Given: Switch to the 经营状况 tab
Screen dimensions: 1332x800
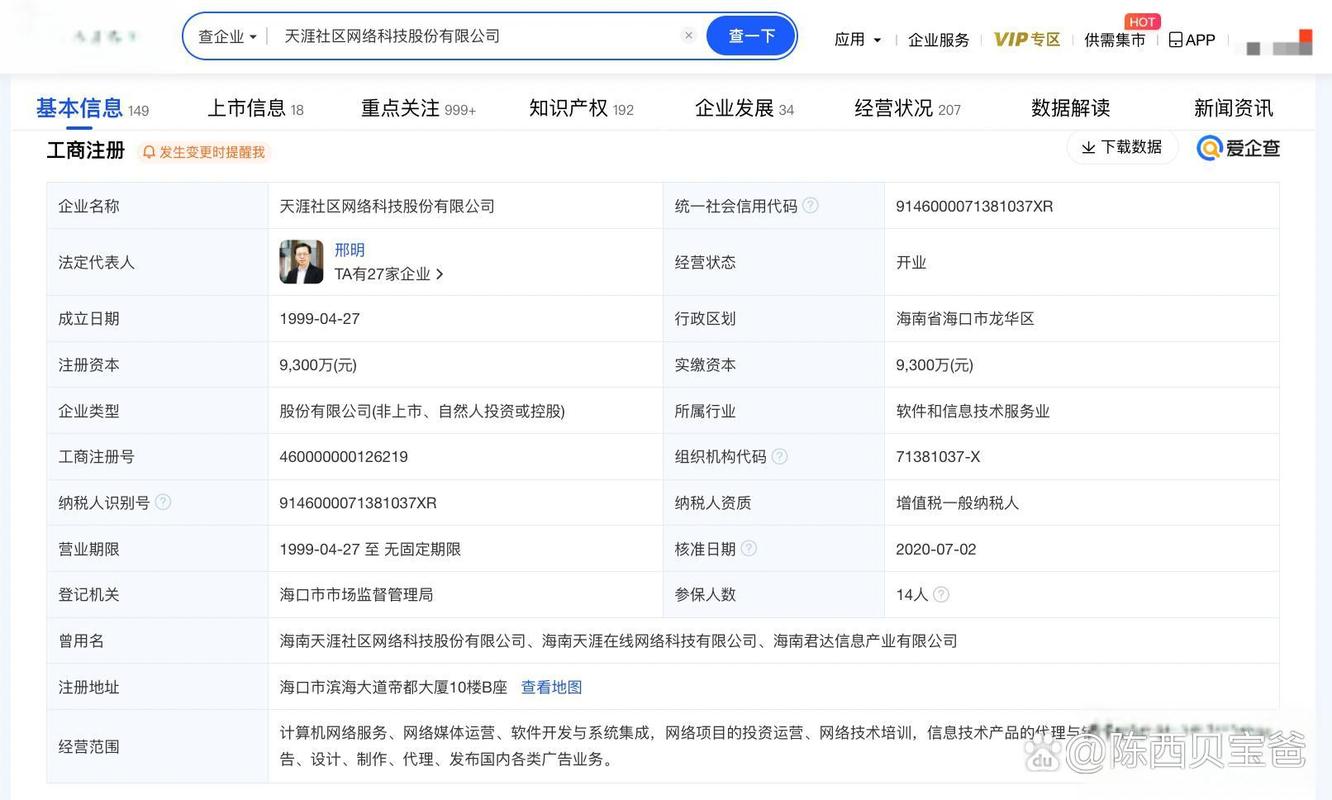Looking at the screenshot, I should 907,108.
